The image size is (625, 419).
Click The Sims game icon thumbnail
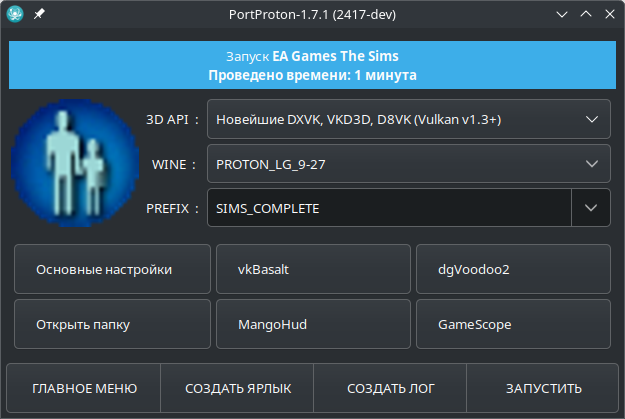(75, 163)
